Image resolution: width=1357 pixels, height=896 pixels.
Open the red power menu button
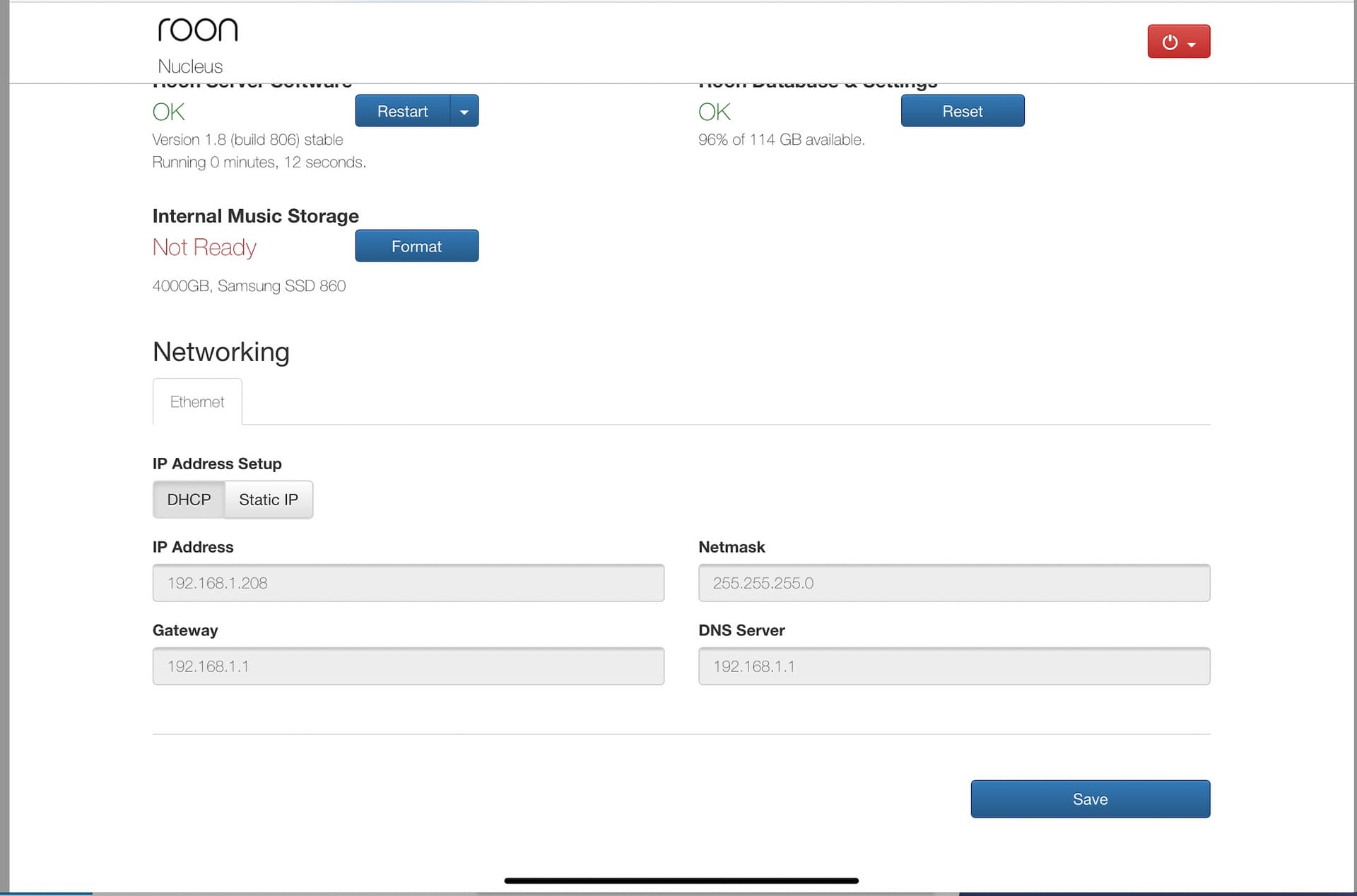click(1178, 42)
